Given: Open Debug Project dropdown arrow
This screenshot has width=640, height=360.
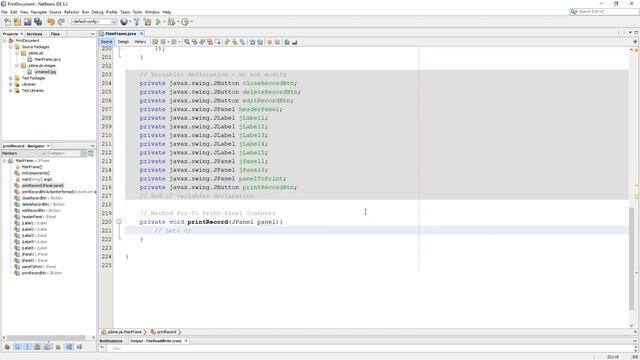Looking at the screenshot, I should click(178, 22).
